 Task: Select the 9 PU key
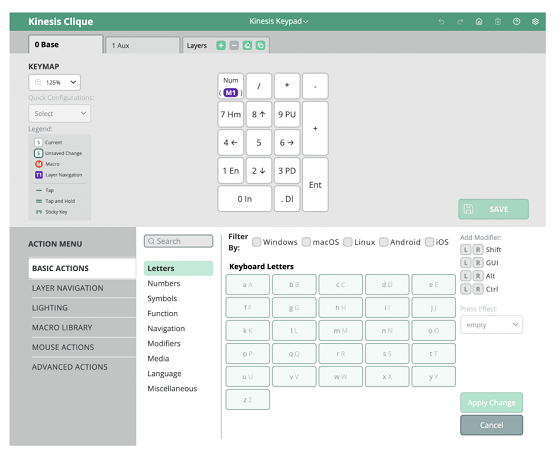coord(287,114)
